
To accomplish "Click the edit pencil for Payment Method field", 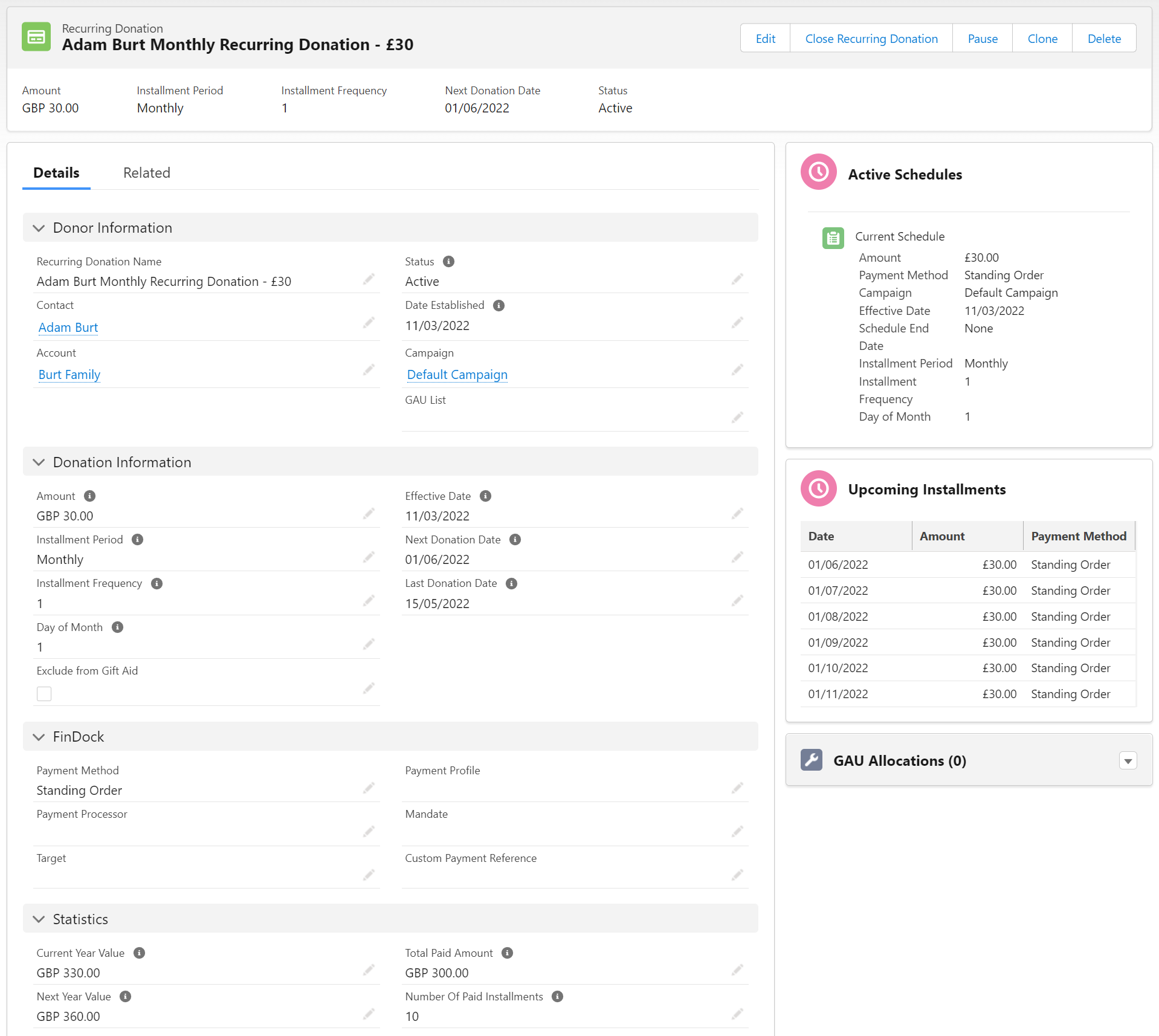I will (369, 788).
